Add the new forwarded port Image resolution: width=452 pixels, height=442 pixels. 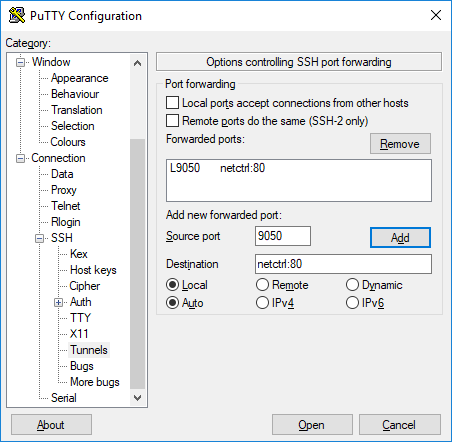400,238
